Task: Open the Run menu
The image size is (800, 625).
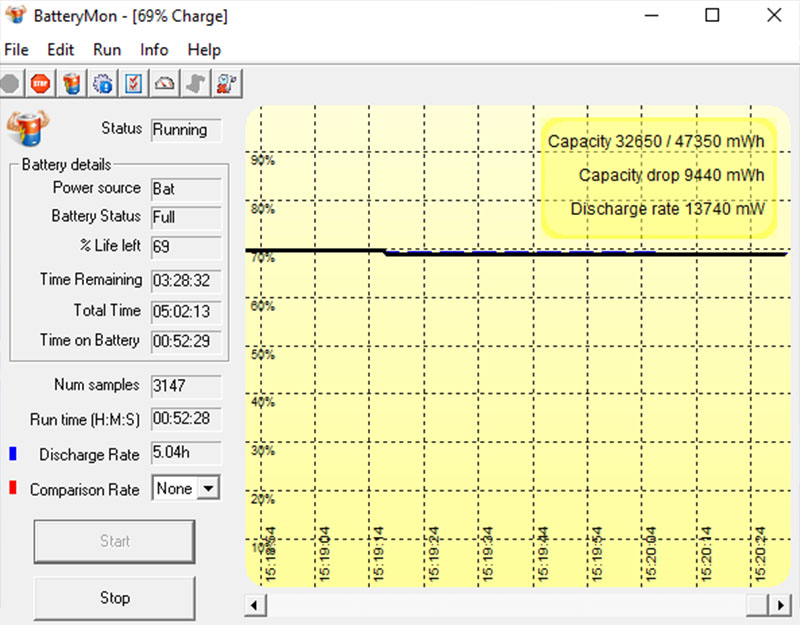Action: 106,49
